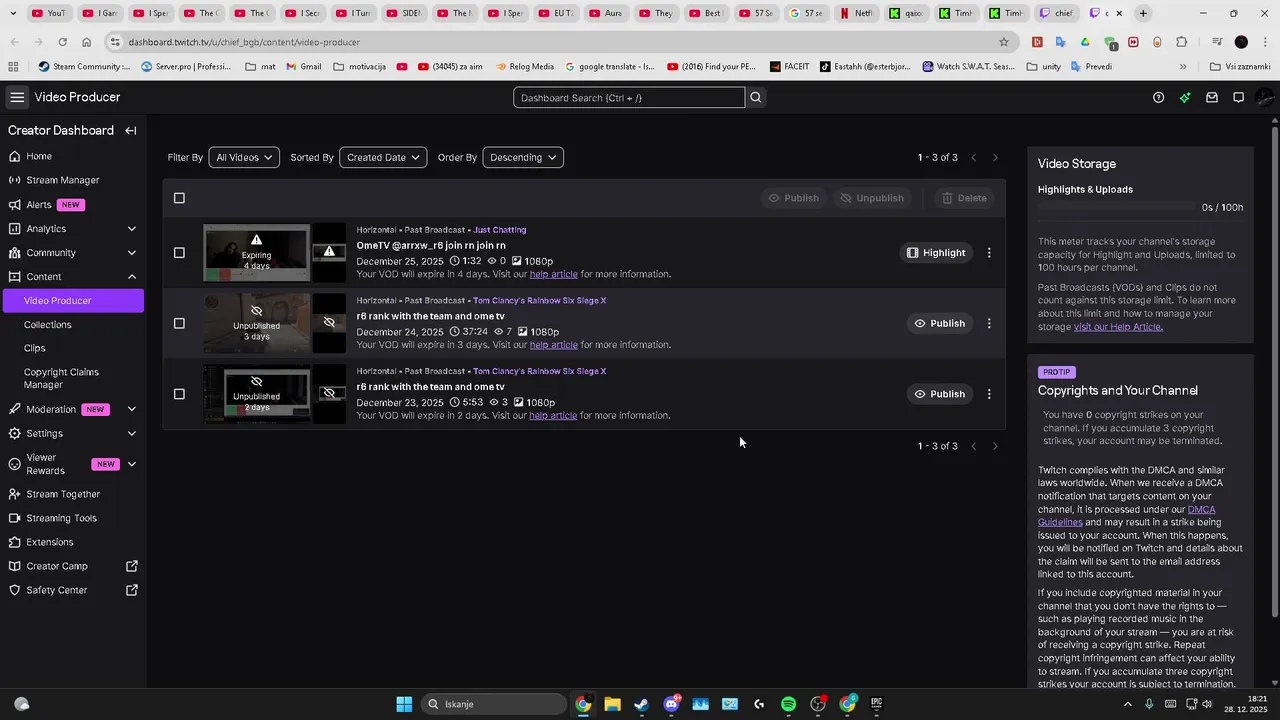Viewport: 1280px width, 720px height.
Task: Open Steam from the taskbar
Action: pyautogui.click(x=641, y=704)
